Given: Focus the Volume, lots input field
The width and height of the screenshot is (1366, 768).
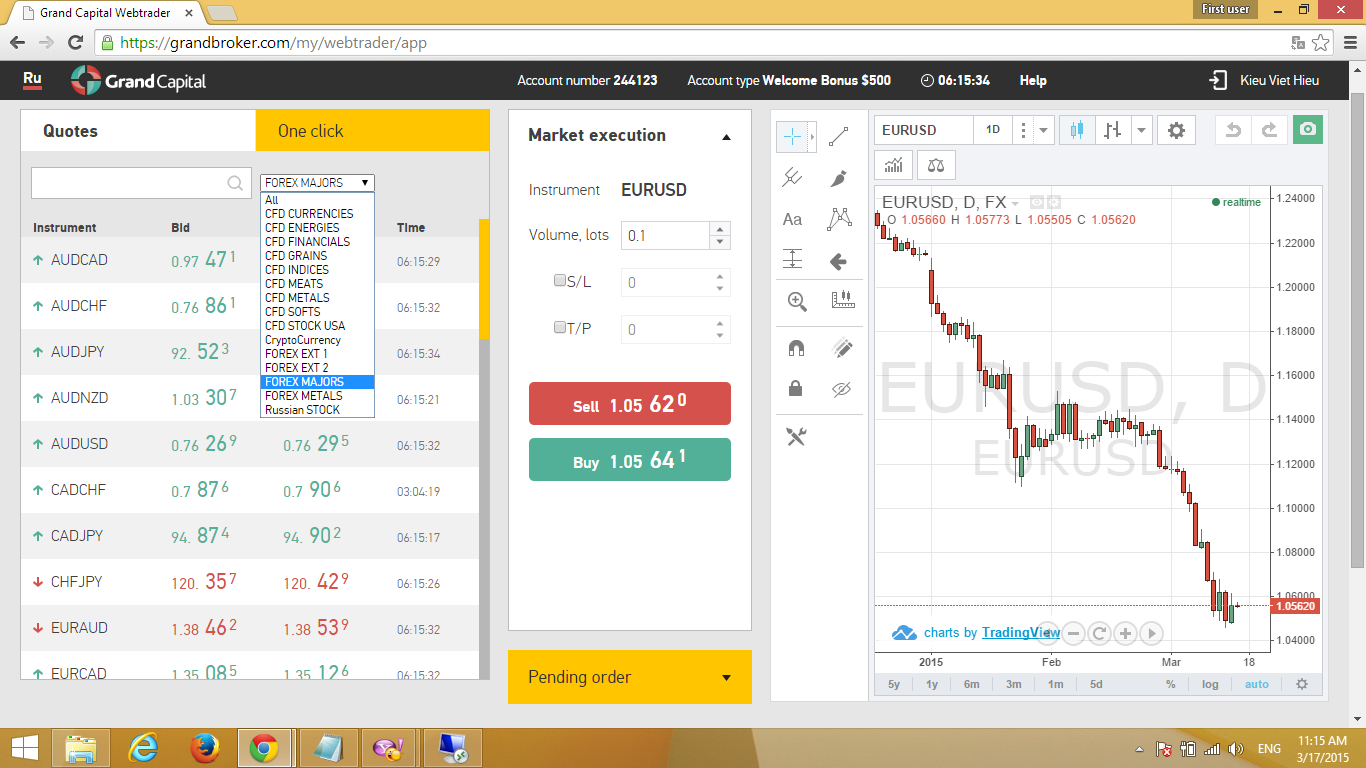Looking at the screenshot, I should [x=666, y=236].
